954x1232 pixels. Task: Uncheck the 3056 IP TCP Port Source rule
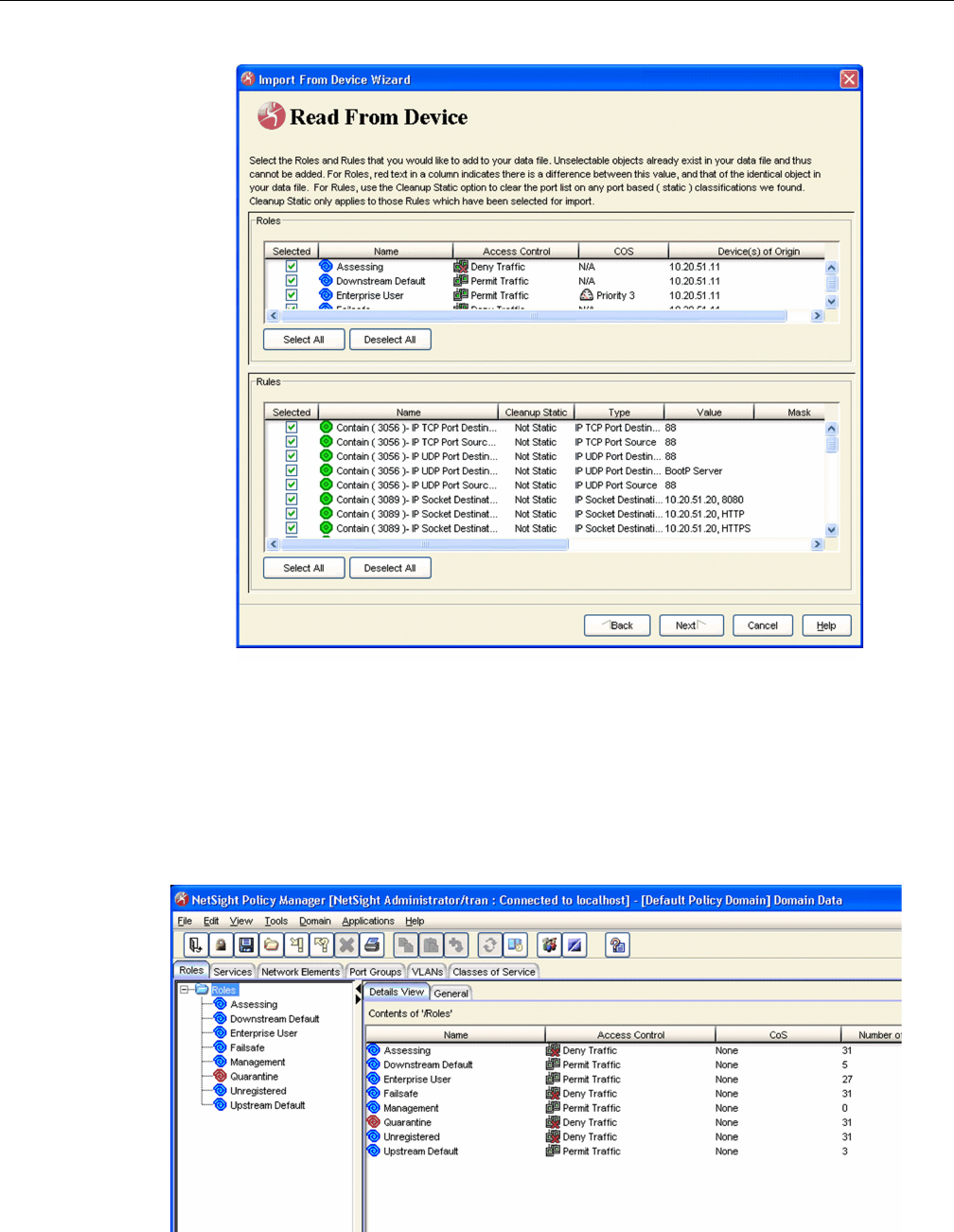[291, 442]
